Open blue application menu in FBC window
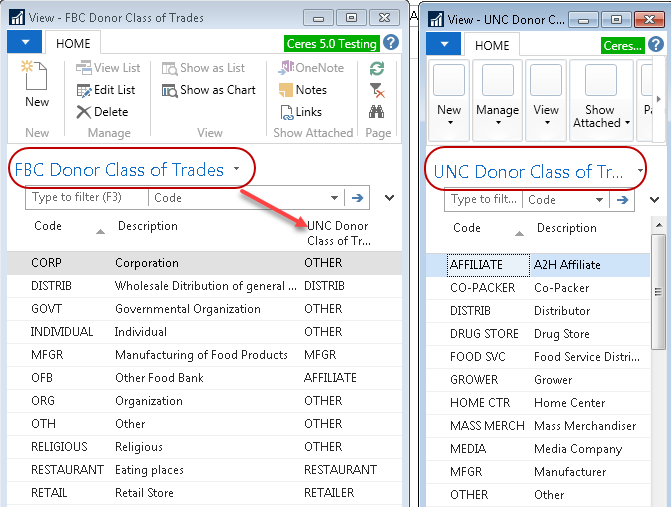This screenshot has height=507, width=671. point(24,43)
